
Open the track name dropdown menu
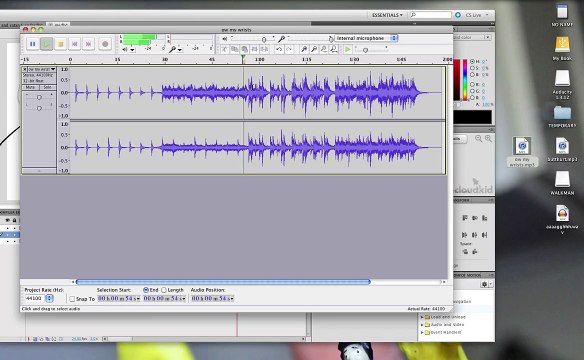coord(42,69)
